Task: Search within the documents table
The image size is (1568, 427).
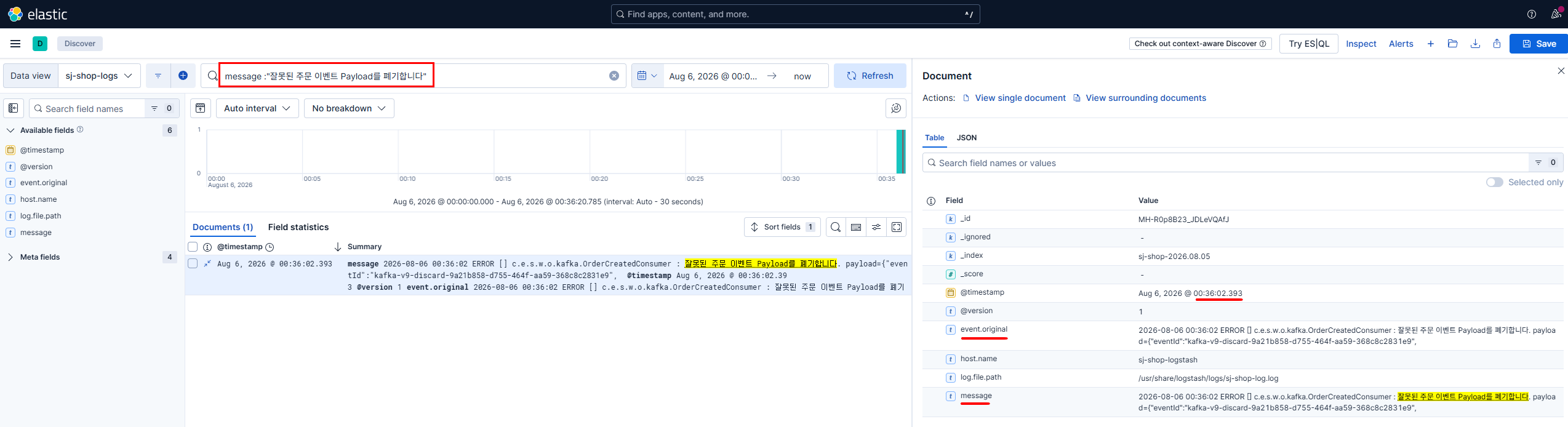Action: coord(836,227)
